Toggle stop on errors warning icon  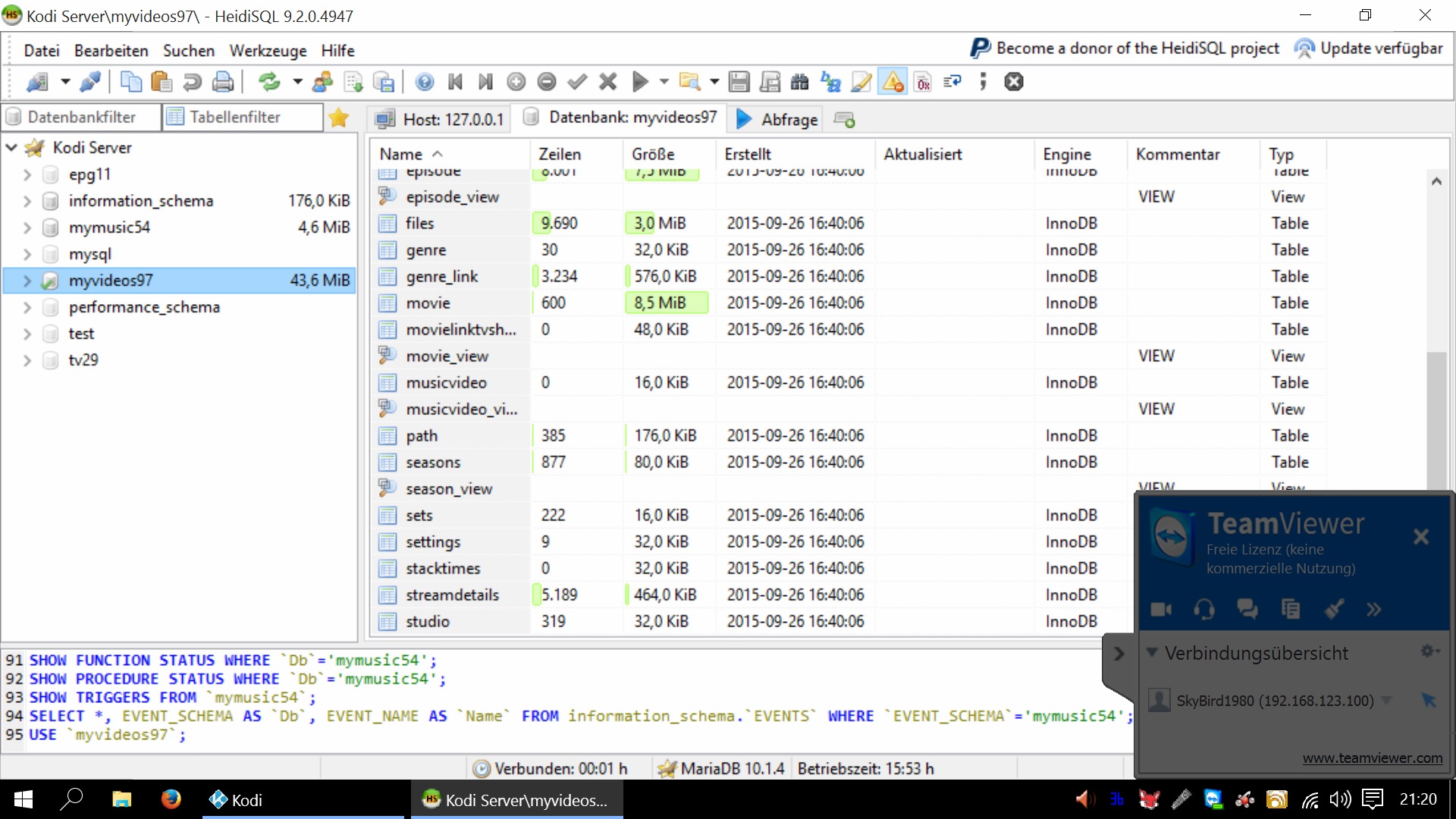[x=893, y=81]
